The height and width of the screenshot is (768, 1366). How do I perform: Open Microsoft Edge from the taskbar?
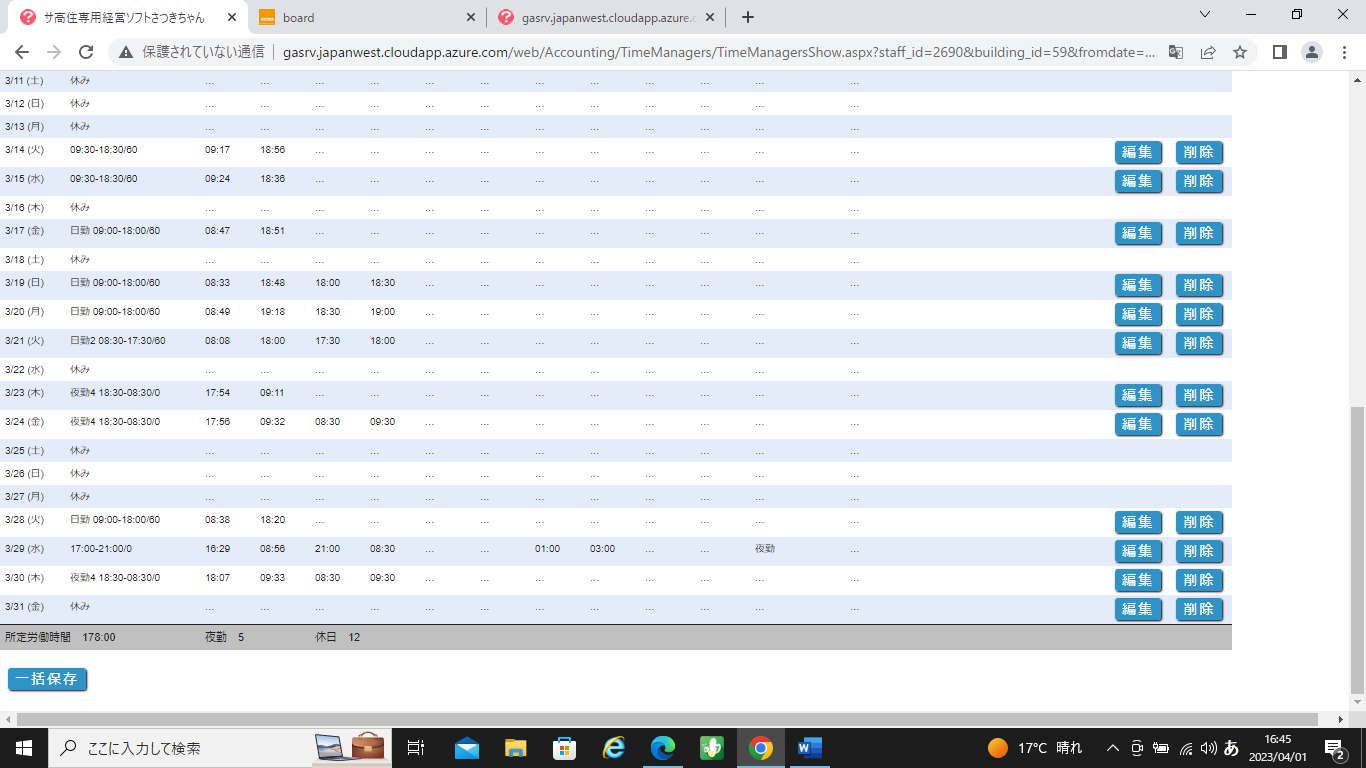[663, 748]
